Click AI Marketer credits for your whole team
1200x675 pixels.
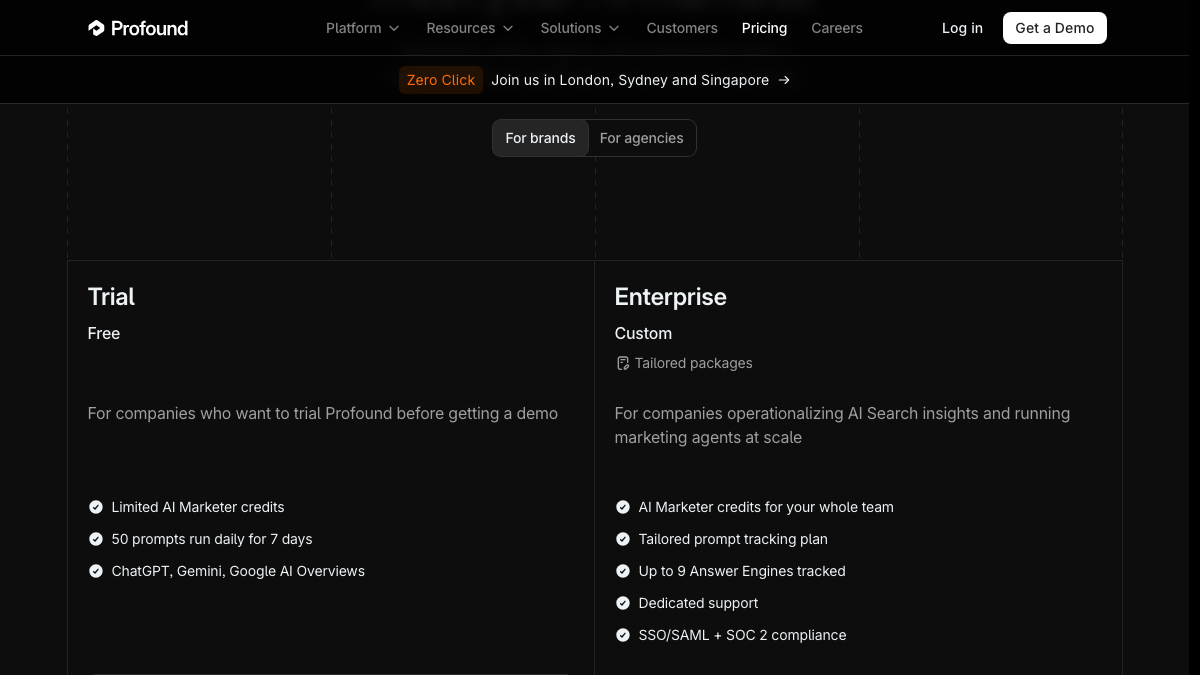(x=766, y=507)
